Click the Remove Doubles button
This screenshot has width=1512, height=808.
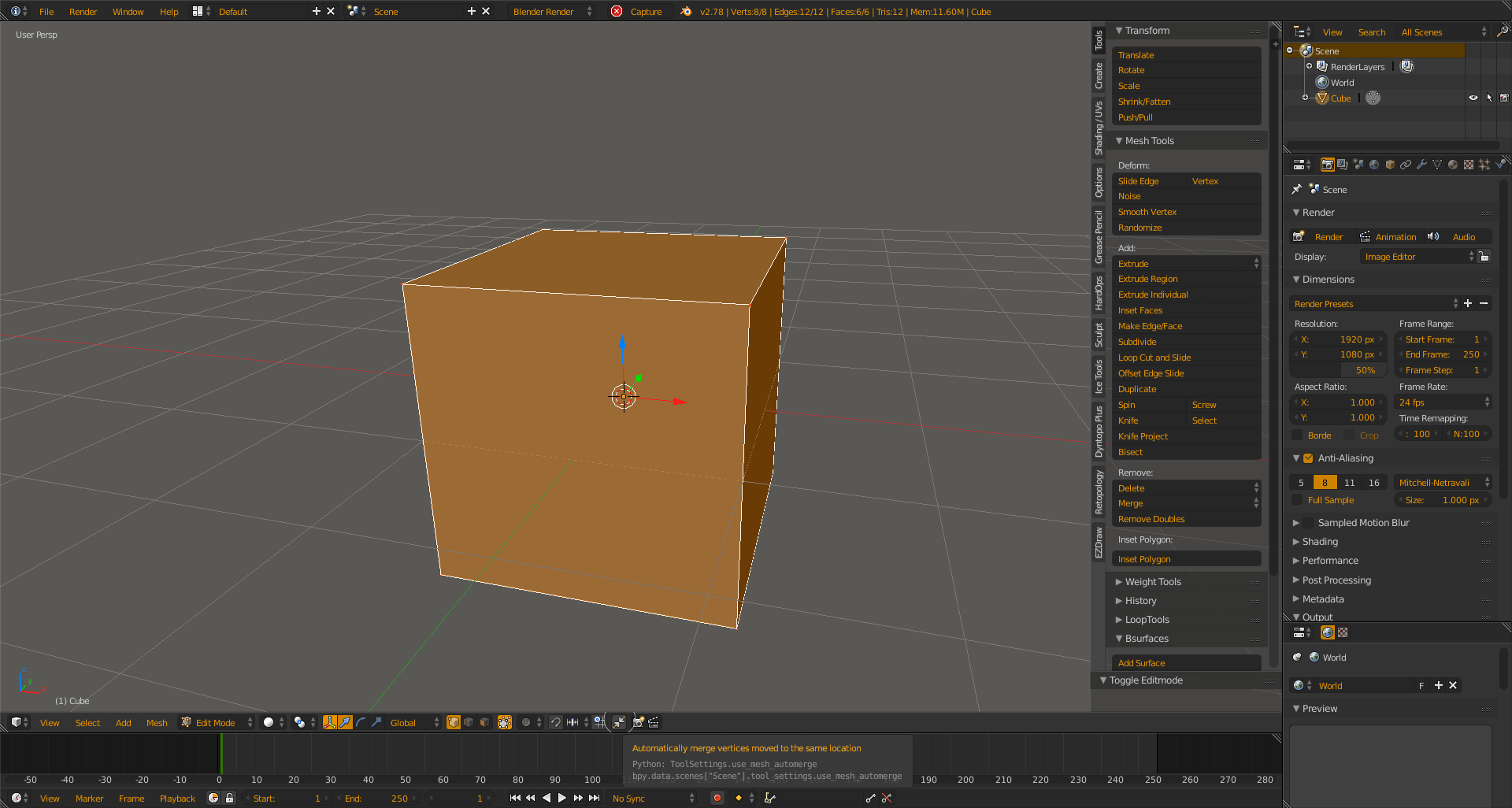point(1185,519)
